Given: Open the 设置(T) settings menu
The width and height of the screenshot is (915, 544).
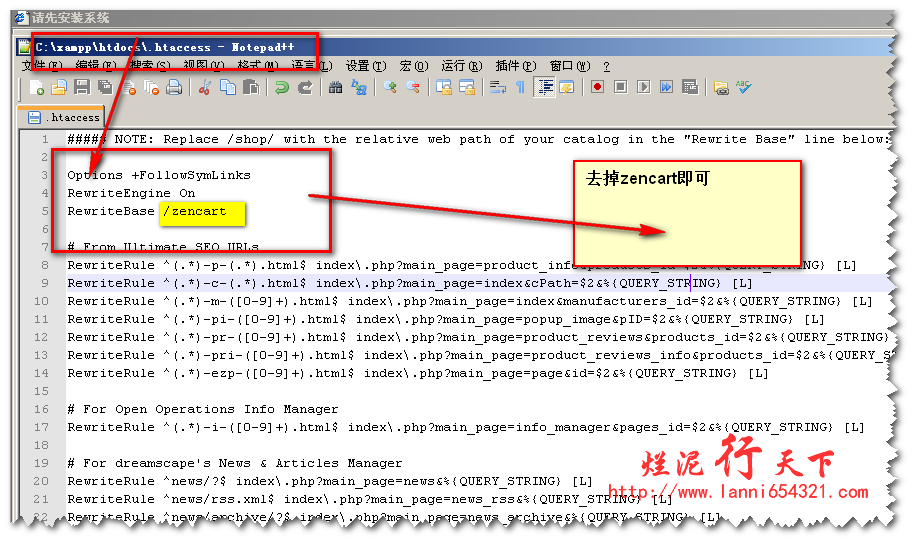Looking at the screenshot, I should pos(366,66).
